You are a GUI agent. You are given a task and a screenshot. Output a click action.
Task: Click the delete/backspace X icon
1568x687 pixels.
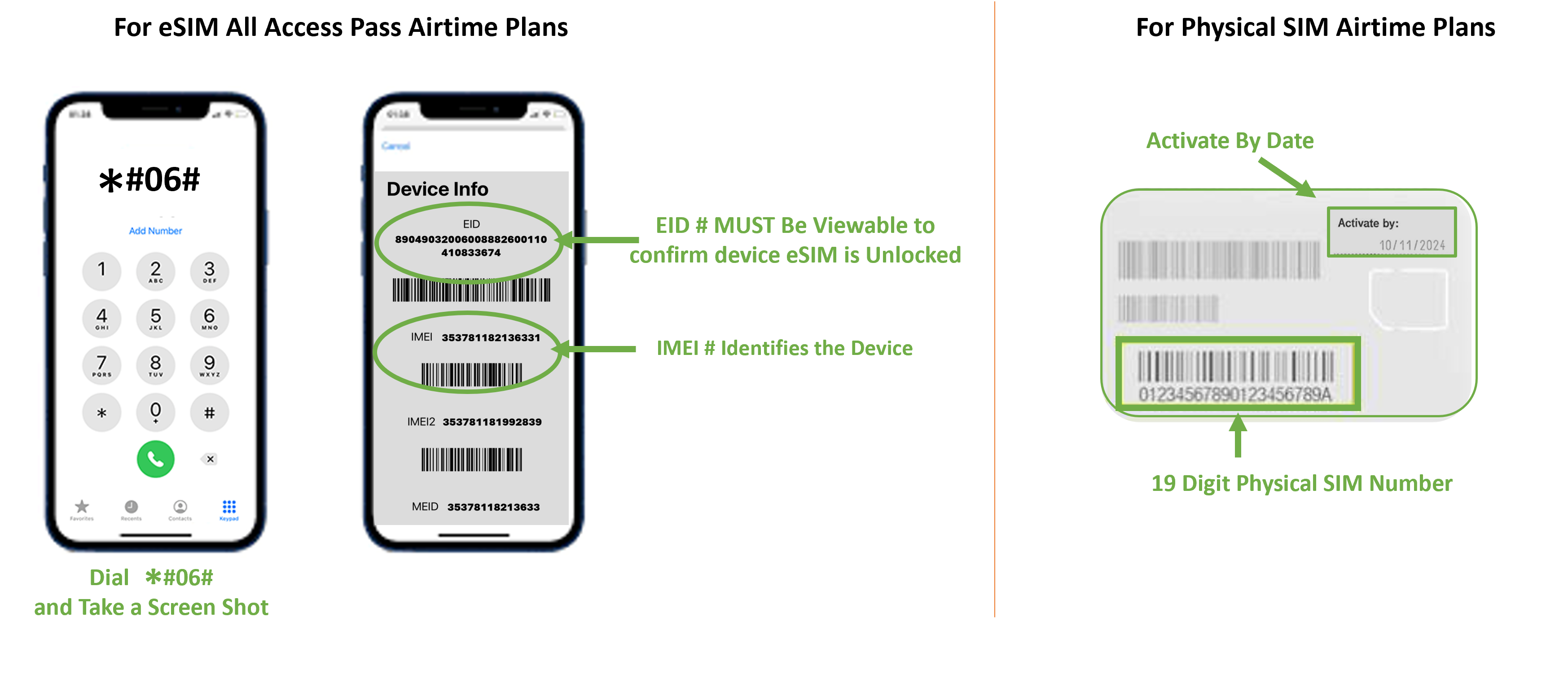[211, 460]
